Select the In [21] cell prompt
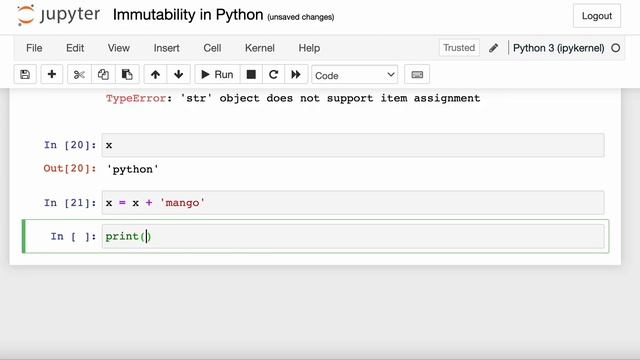 (70, 203)
